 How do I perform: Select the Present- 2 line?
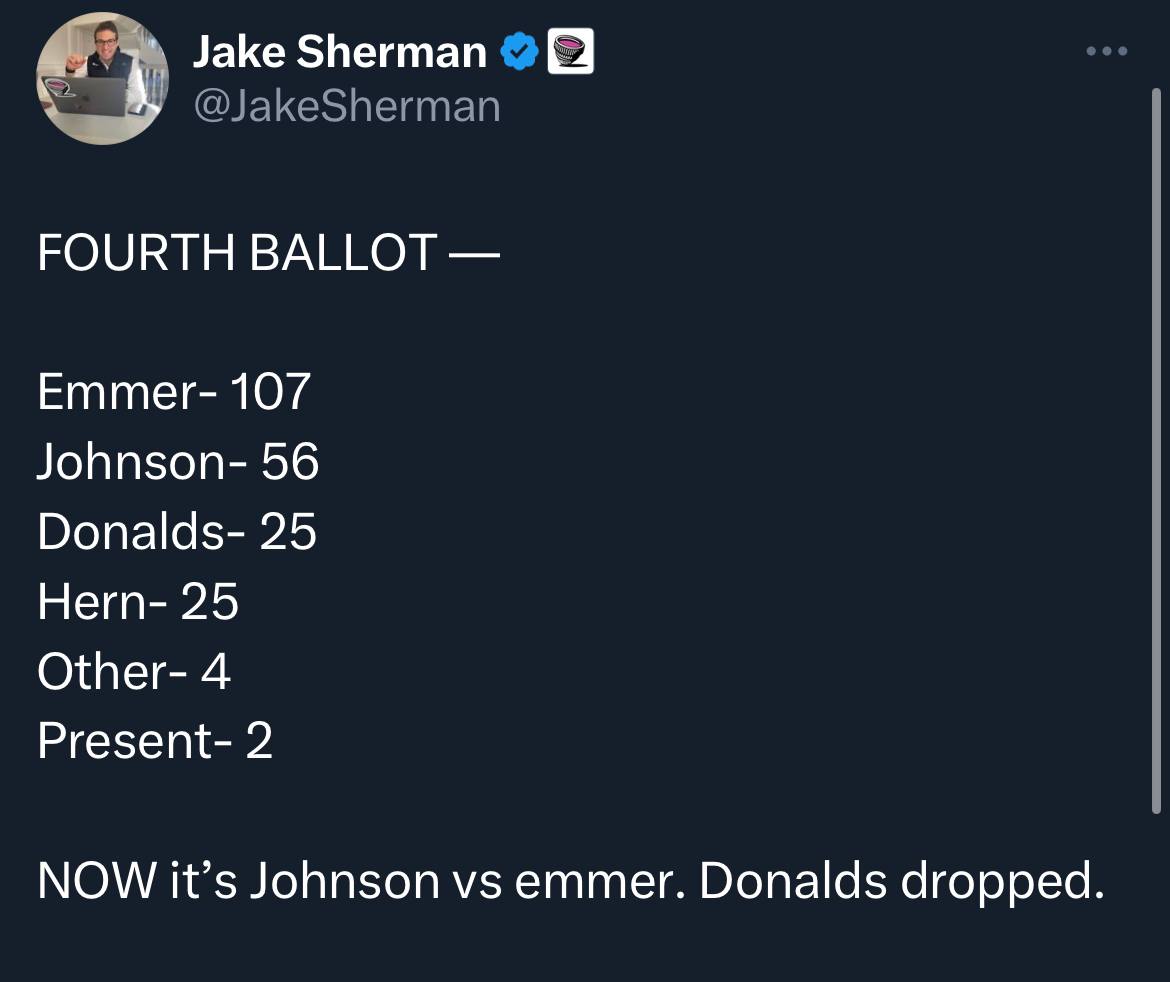click(x=155, y=741)
